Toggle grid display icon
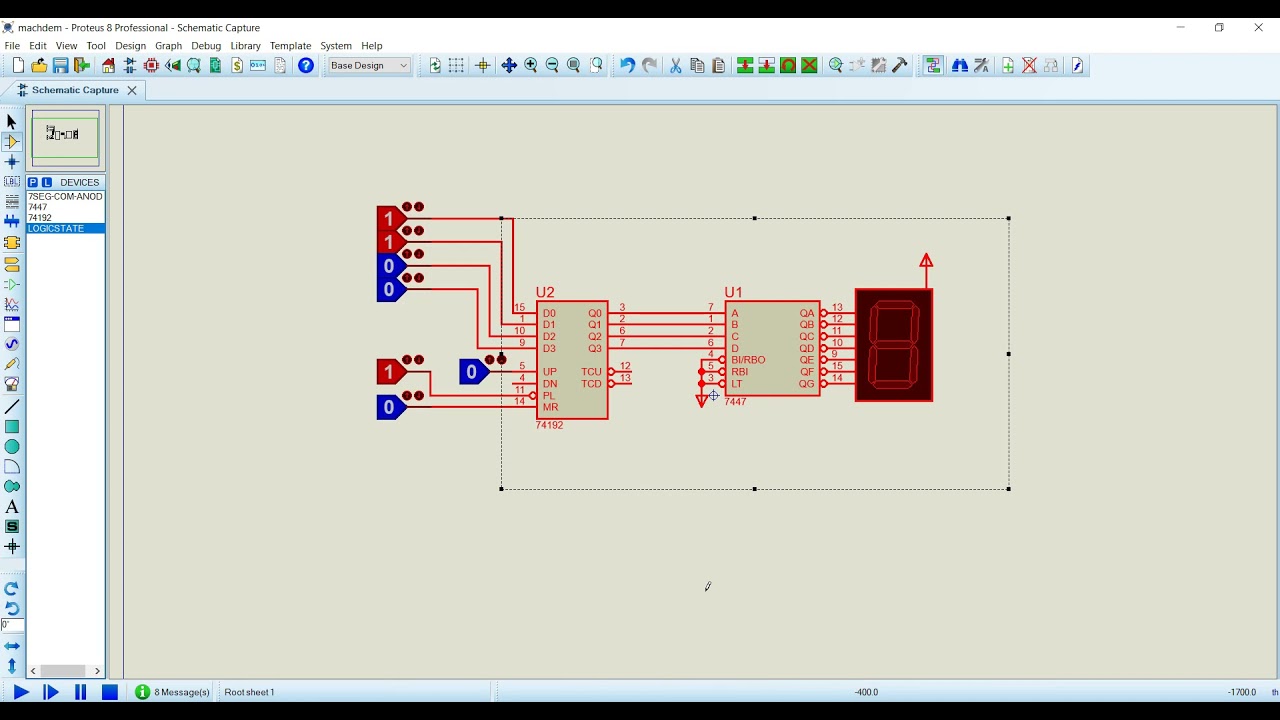This screenshot has height=720, width=1280. 456,66
